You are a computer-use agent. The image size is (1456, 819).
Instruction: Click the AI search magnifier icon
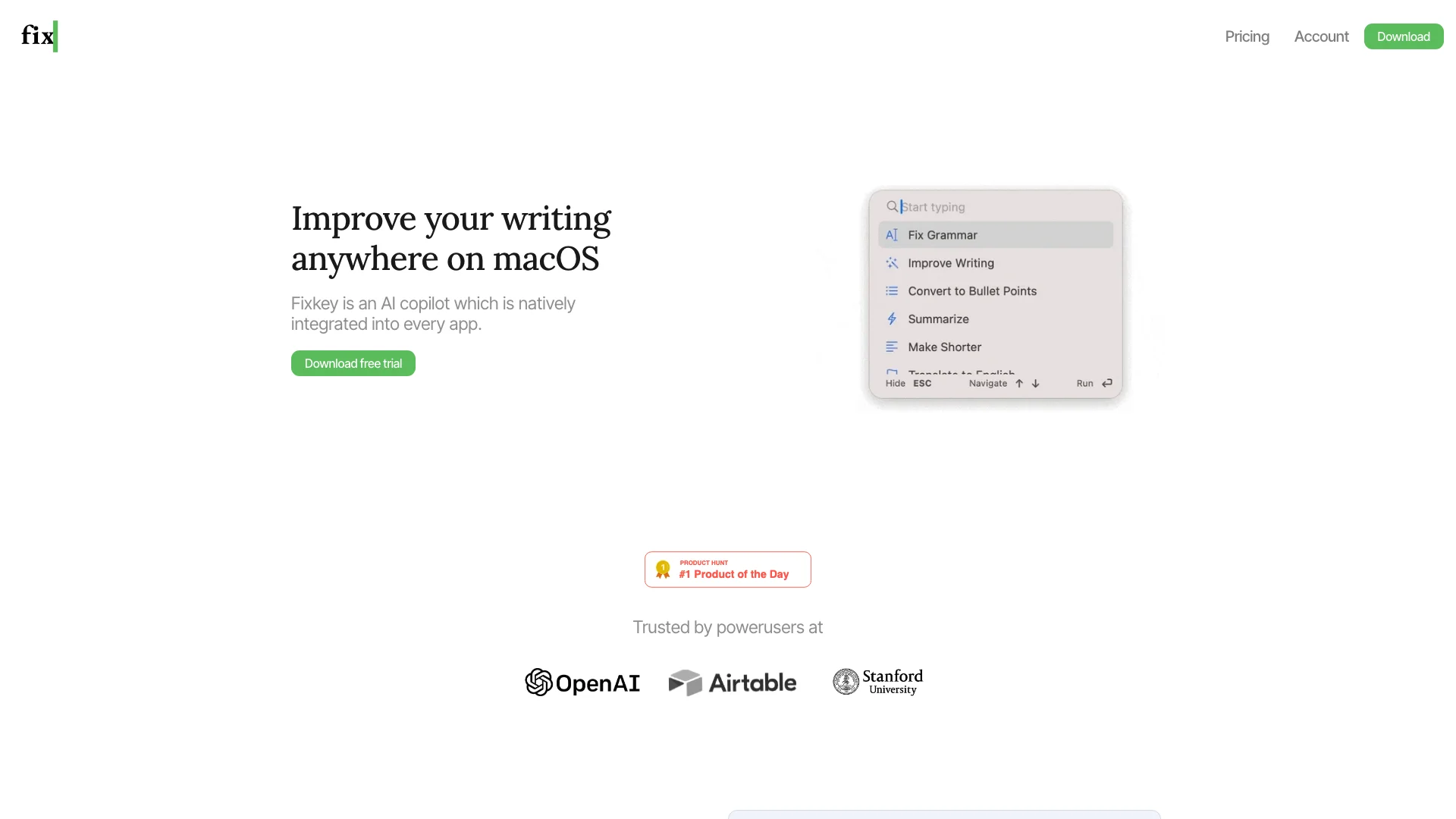[x=892, y=207]
